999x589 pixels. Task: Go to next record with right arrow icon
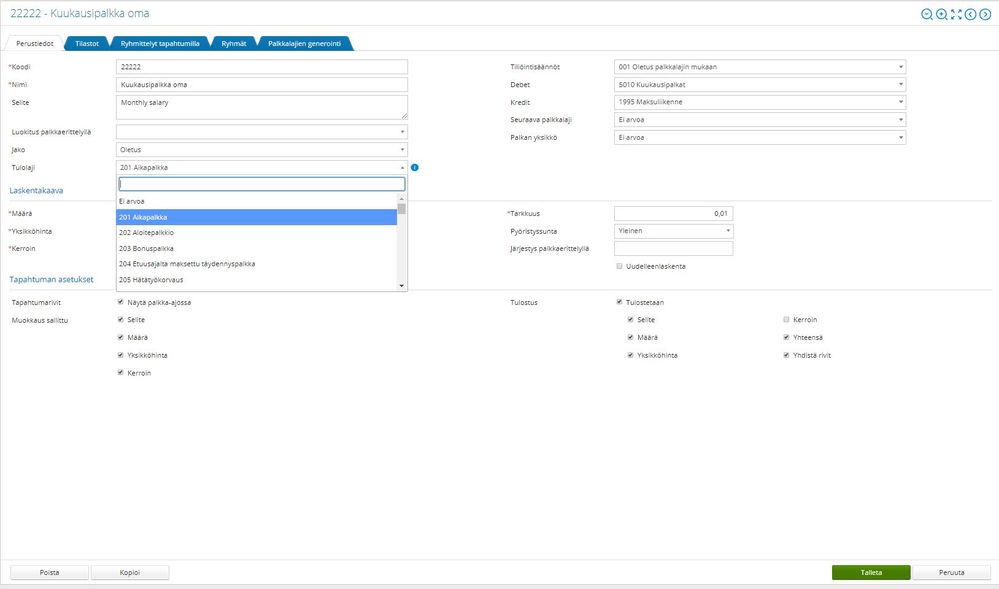pyautogui.click(x=983, y=14)
